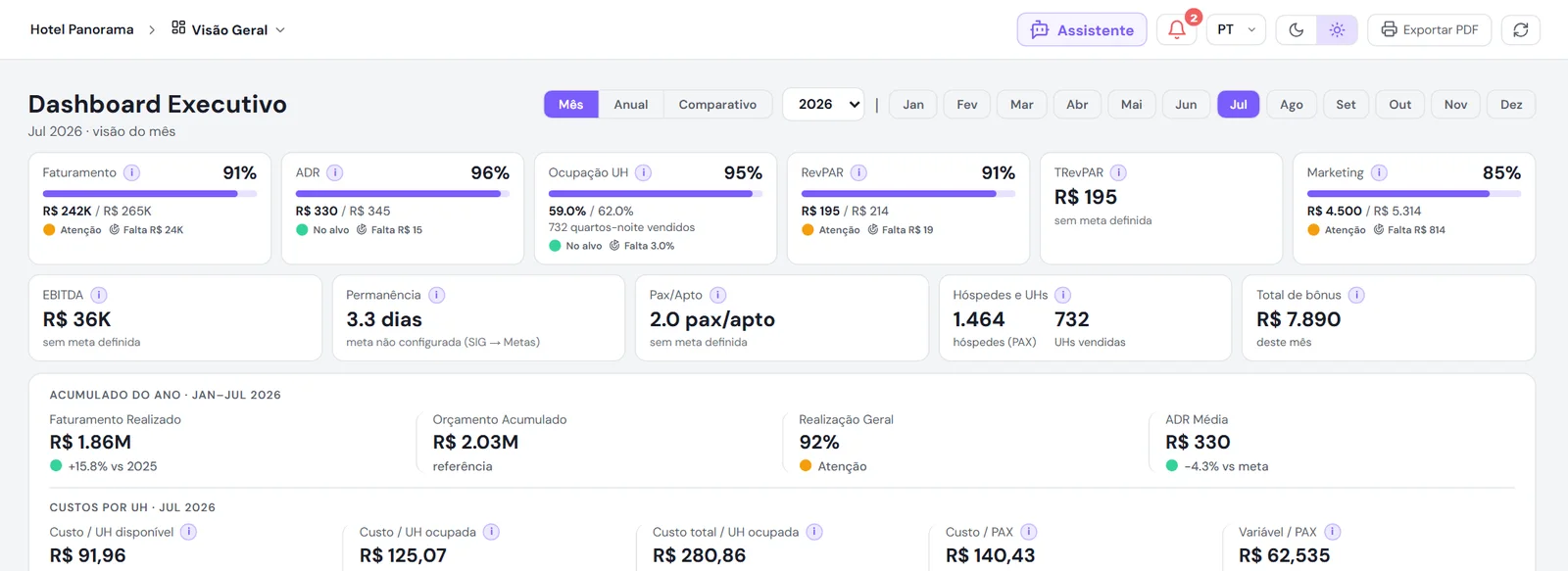Open the Visão Geral view dropdown

[x=228, y=29]
